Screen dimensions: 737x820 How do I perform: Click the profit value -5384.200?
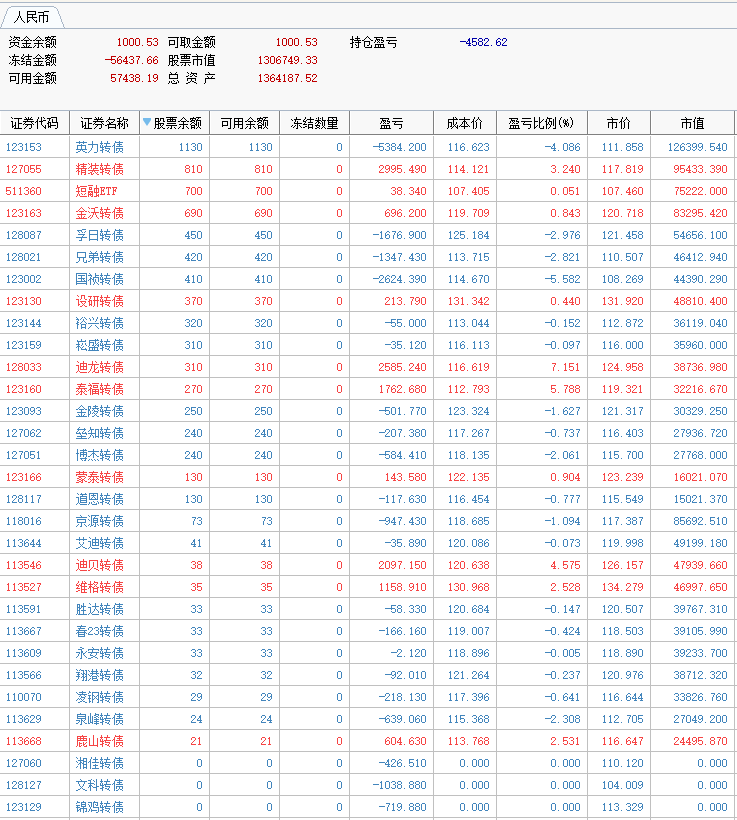click(400, 147)
